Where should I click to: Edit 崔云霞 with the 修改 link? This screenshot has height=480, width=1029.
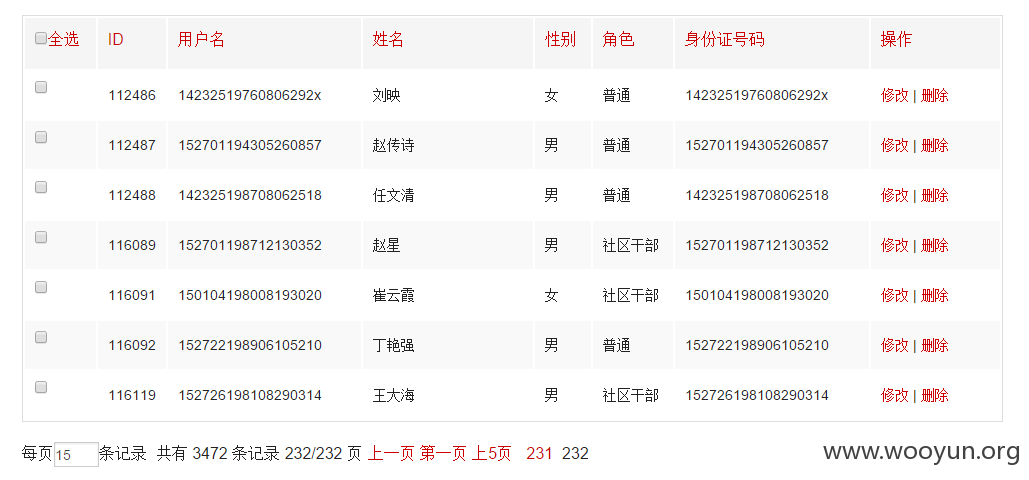(x=894, y=295)
